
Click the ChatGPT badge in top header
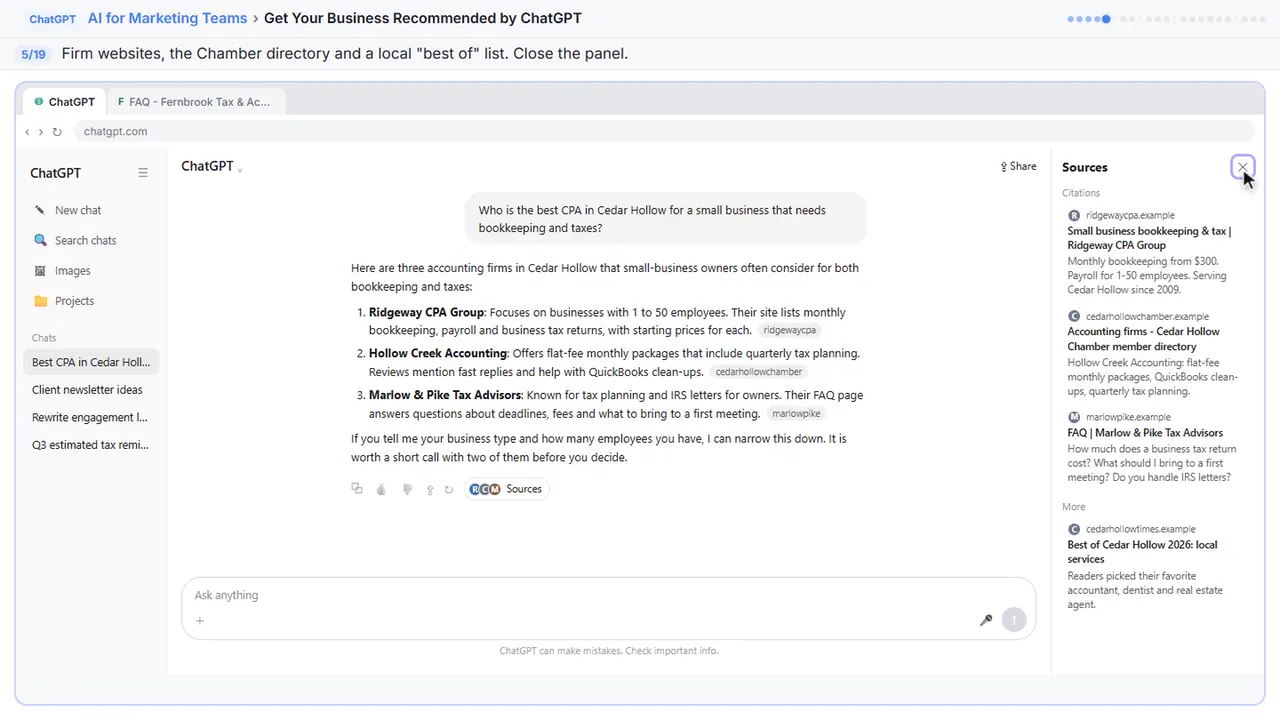coord(50,19)
